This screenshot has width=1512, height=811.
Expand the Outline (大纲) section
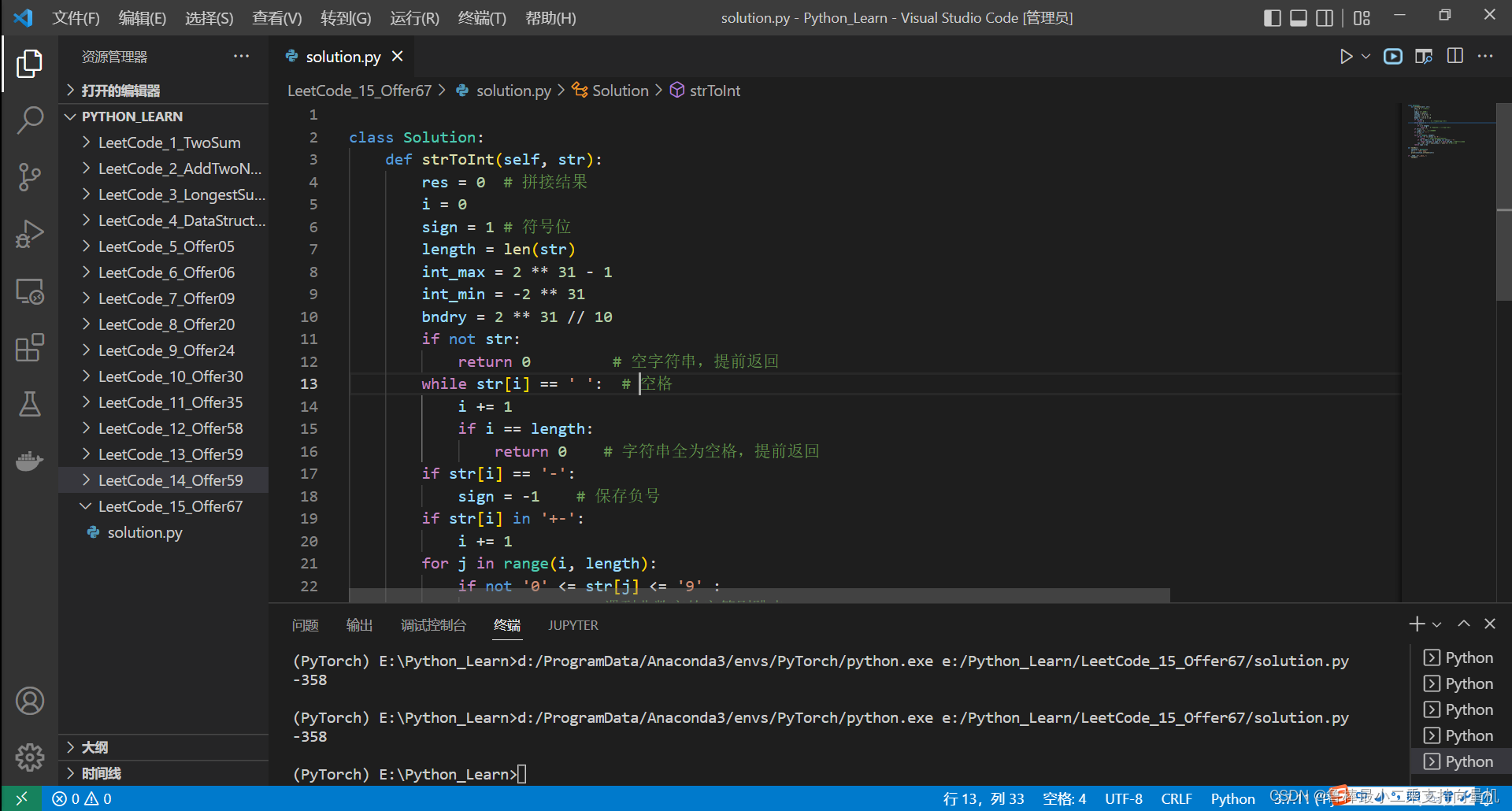(x=164, y=747)
